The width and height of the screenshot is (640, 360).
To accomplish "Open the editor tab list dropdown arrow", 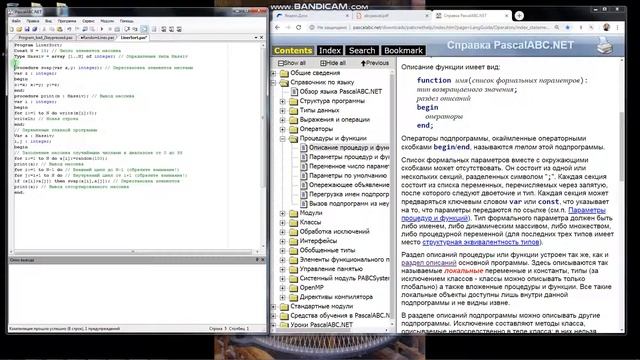I will [x=256, y=38].
